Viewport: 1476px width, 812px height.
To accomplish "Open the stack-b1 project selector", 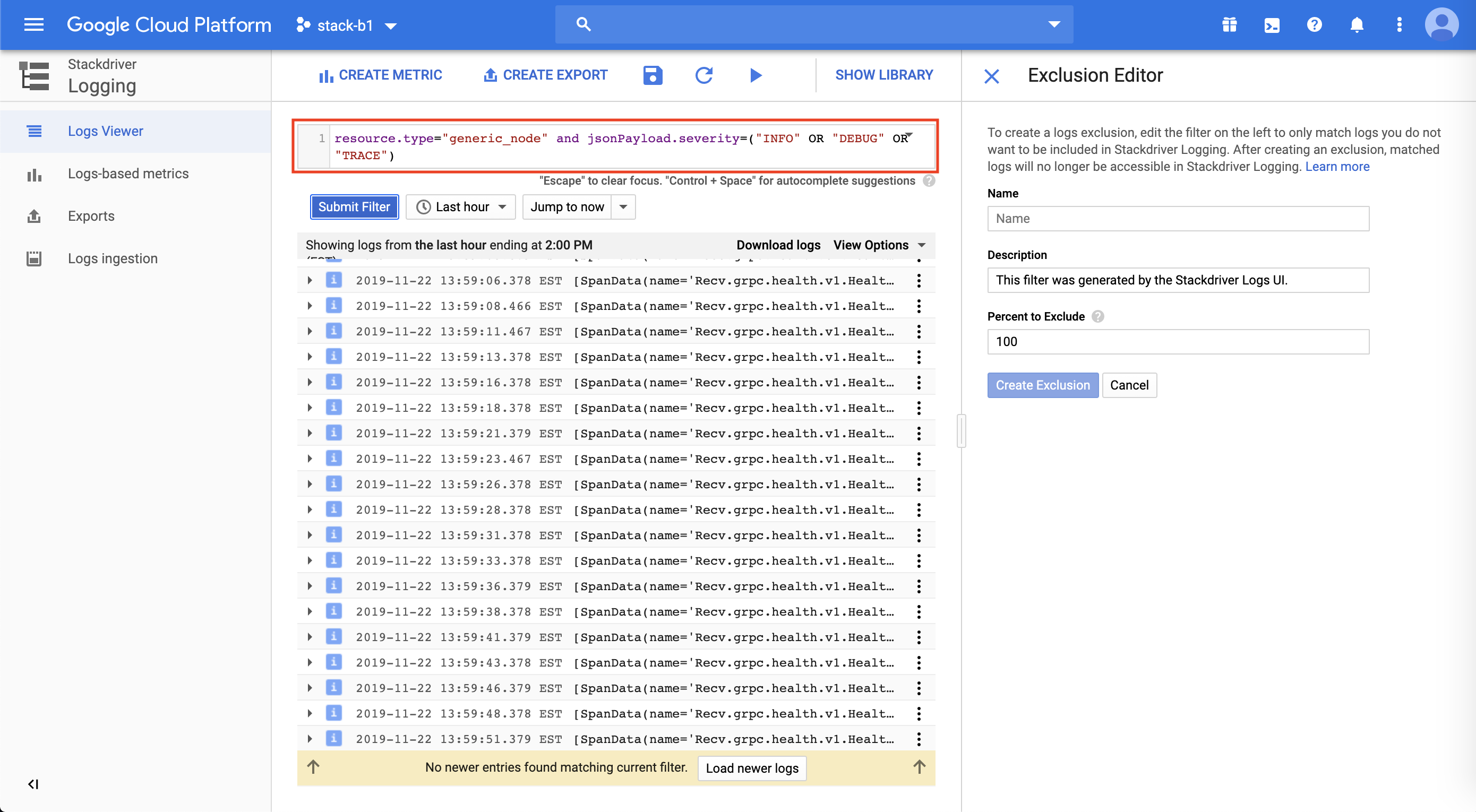I will click(347, 25).
